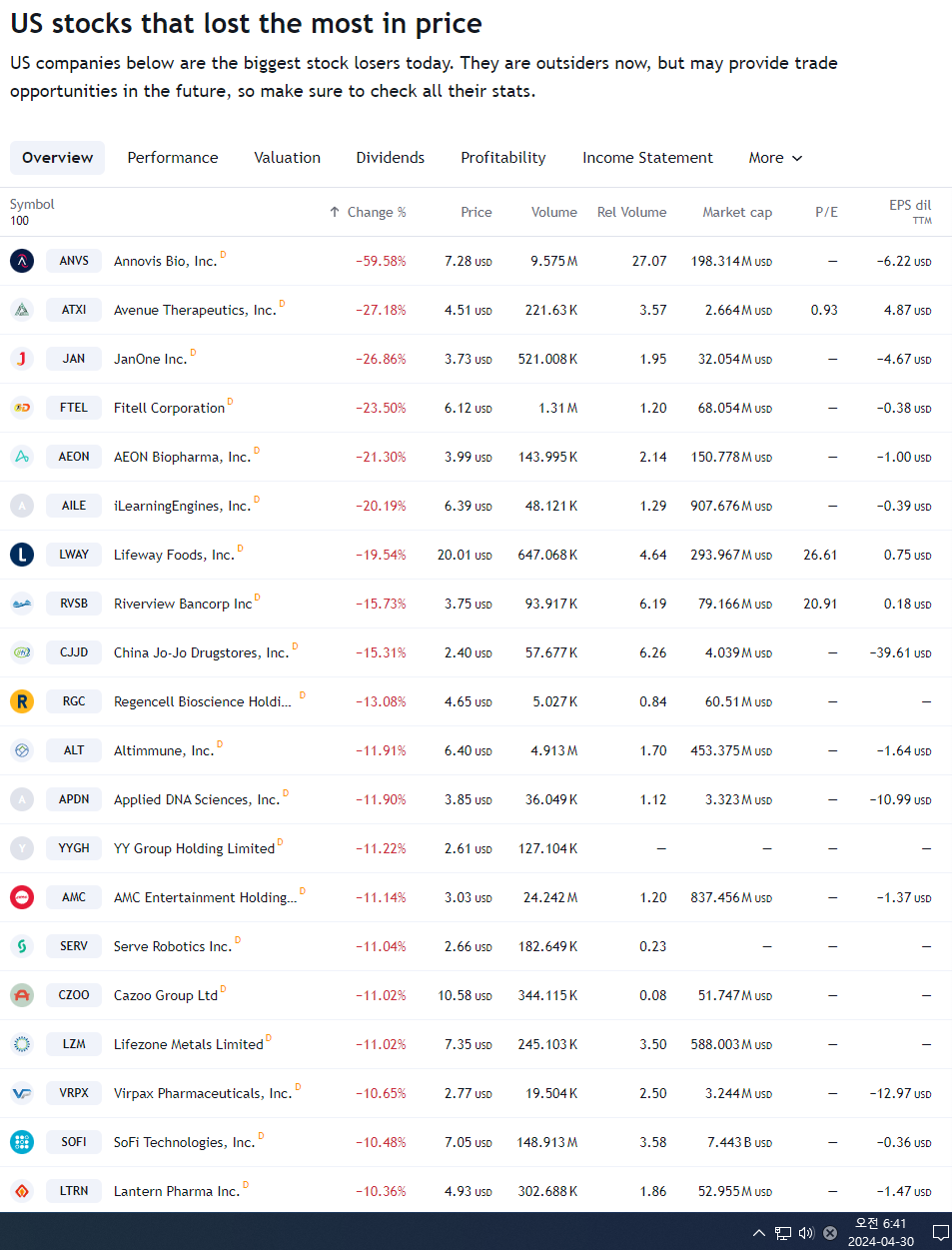Open the LWAY ticker link

click(74, 555)
